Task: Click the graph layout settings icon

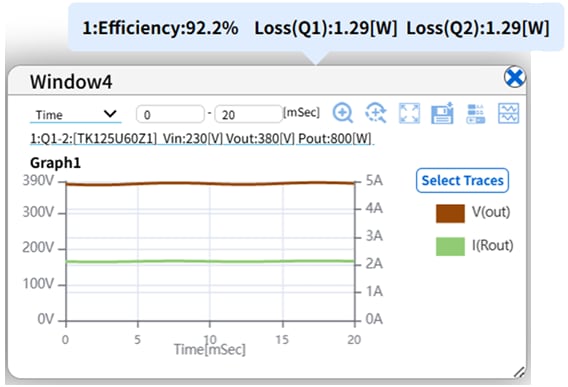Action: tap(476, 113)
